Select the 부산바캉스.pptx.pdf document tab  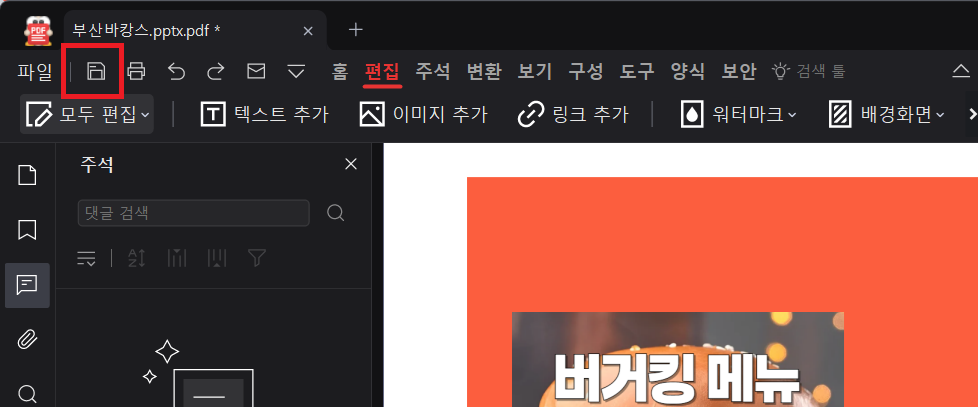click(x=195, y=30)
